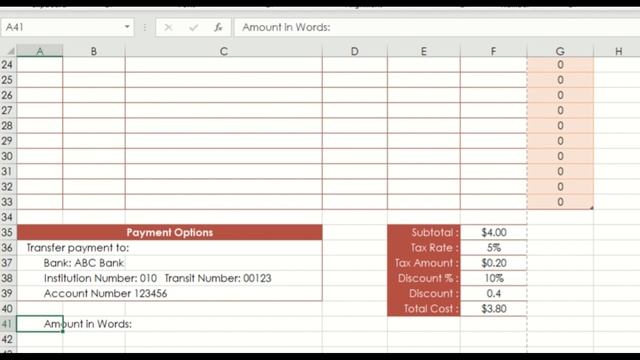Viewport: 640px width, 360px height.
Task: Select column B header
Action: point(94,51)
